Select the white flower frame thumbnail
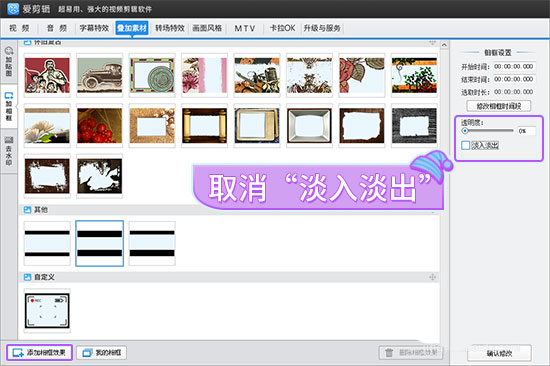 47,126
